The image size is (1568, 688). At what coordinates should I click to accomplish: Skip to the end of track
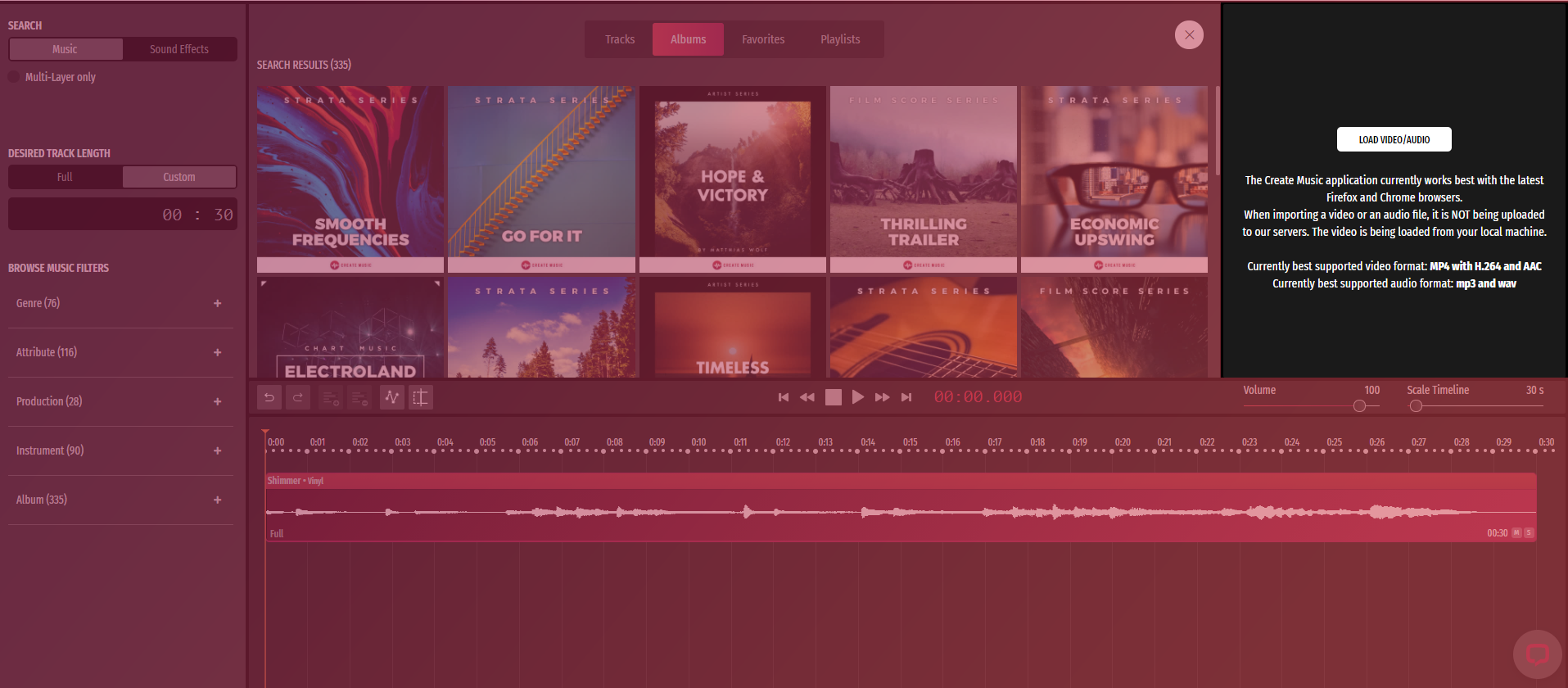click(x=906, y=397)
